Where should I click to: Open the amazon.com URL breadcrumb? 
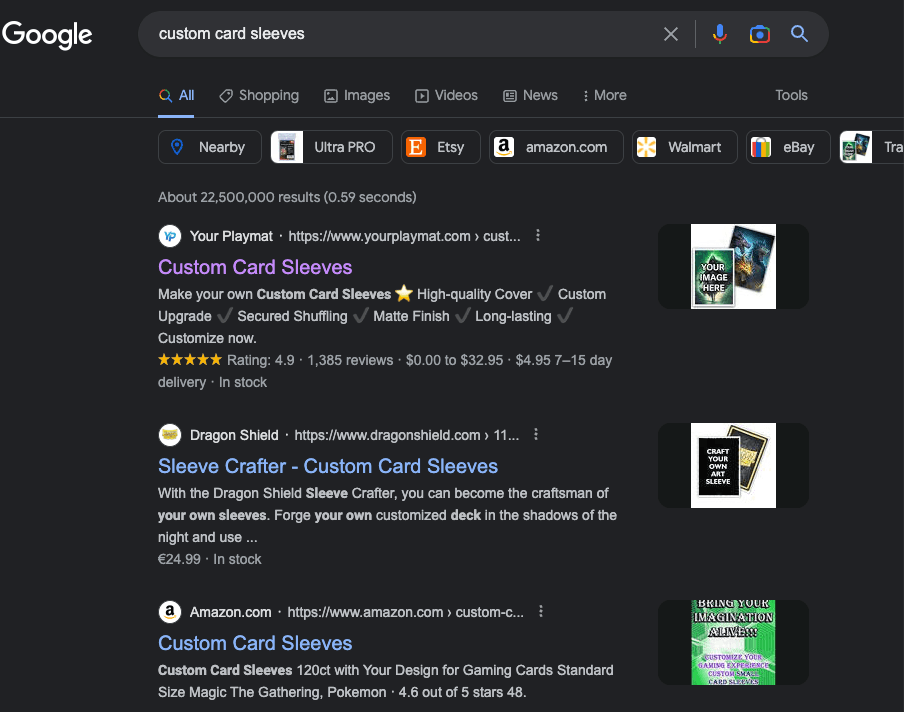pos(405,612)
